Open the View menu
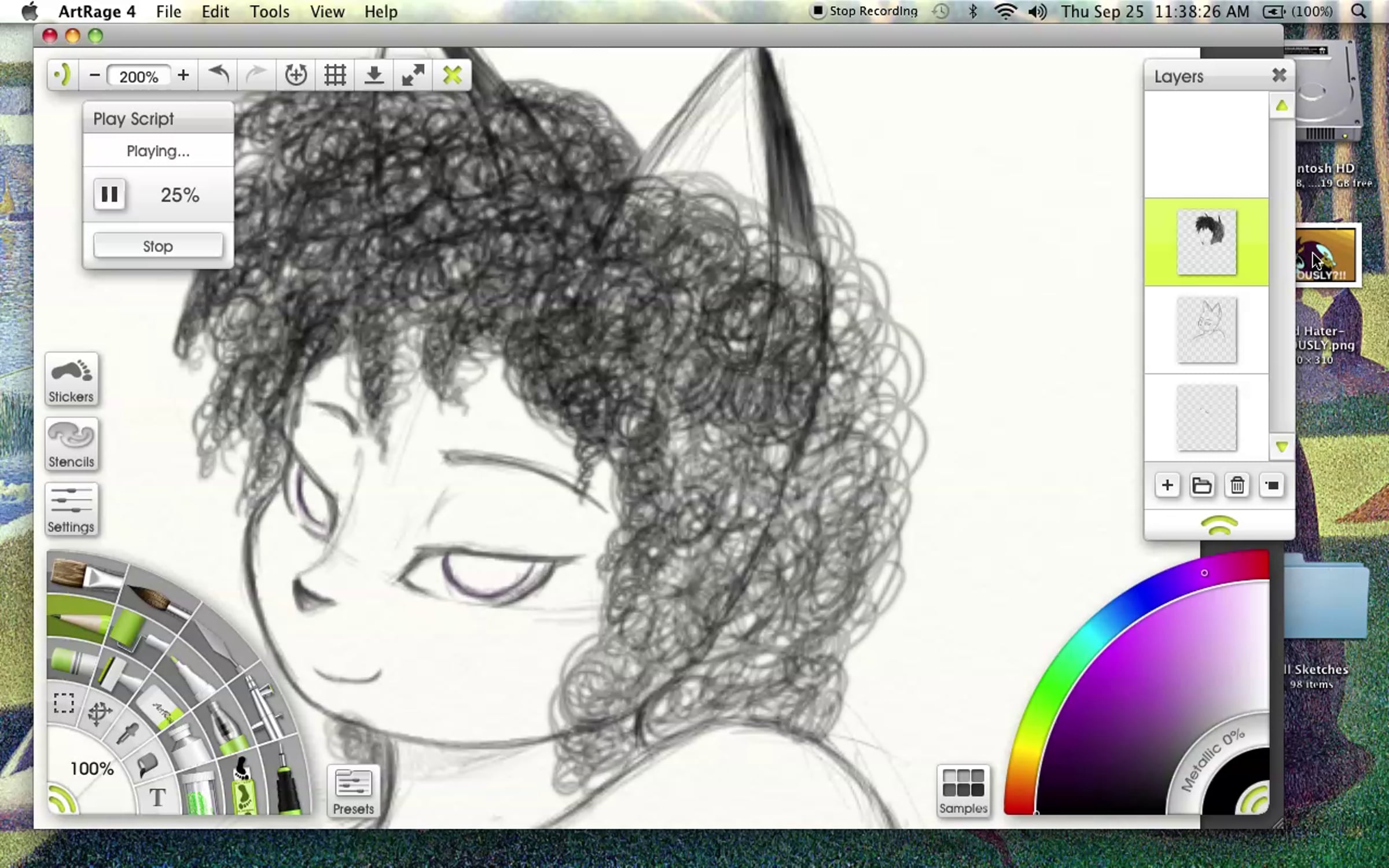 click(x=327, y=12)
